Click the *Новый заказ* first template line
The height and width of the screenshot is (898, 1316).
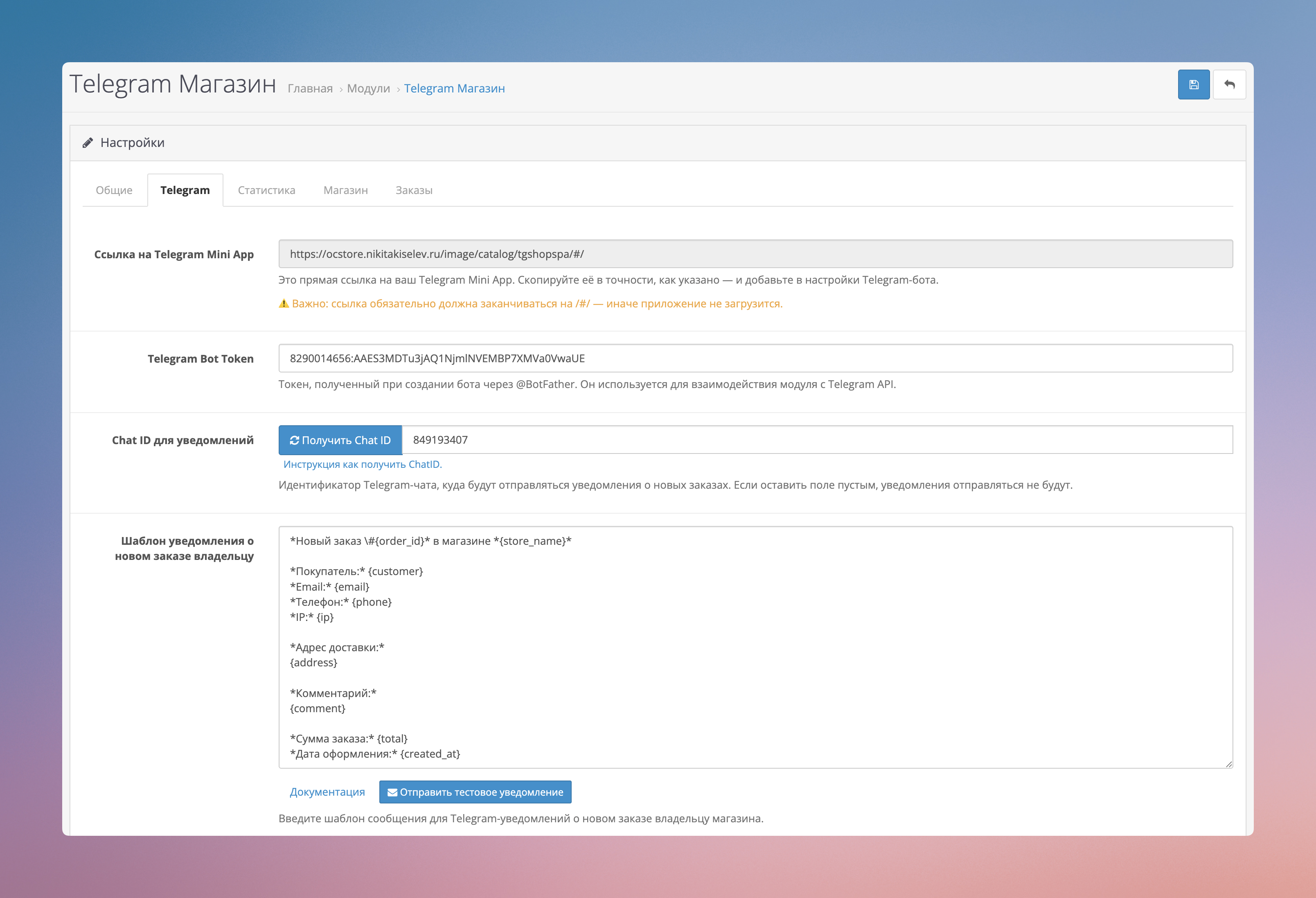[x=431, y=541]
